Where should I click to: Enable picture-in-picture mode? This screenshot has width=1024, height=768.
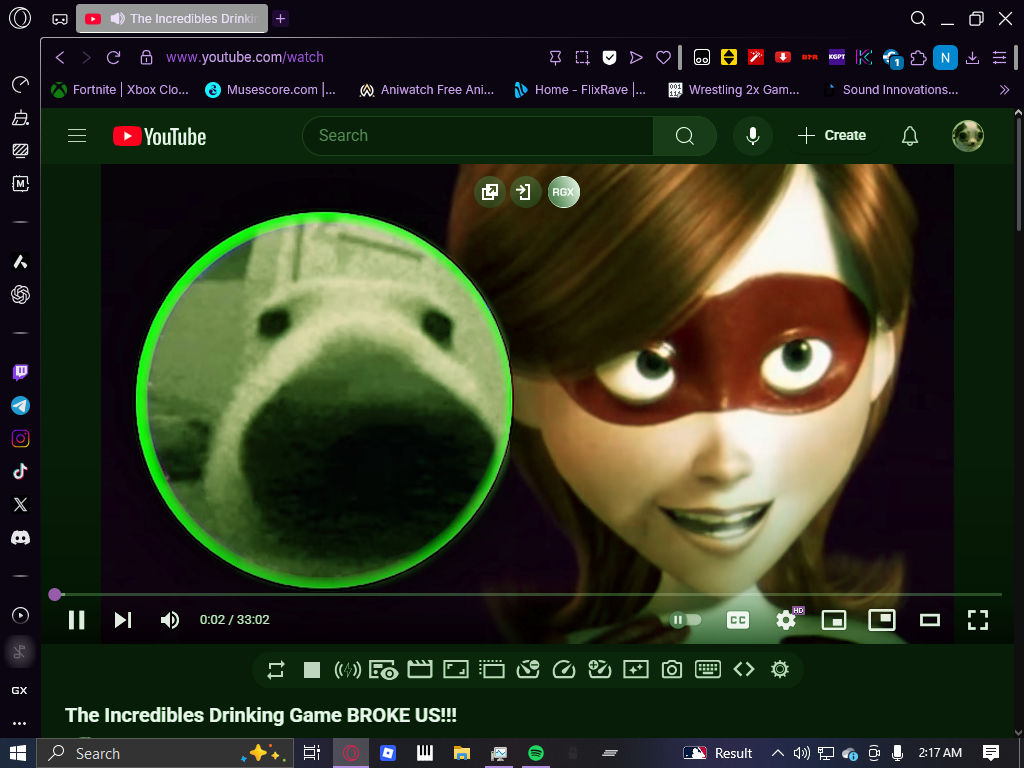pos(882,620)
